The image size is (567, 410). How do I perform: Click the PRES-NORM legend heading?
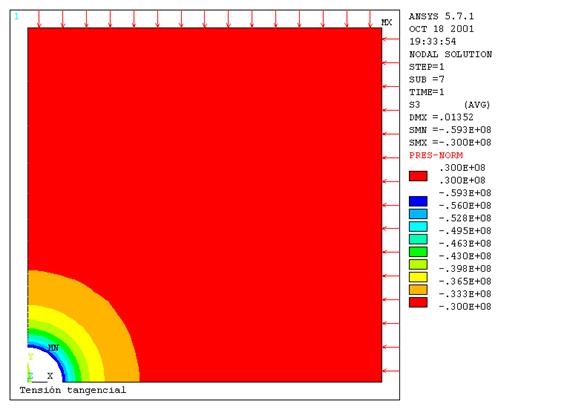pyautogui.click(x=436, y=155)
